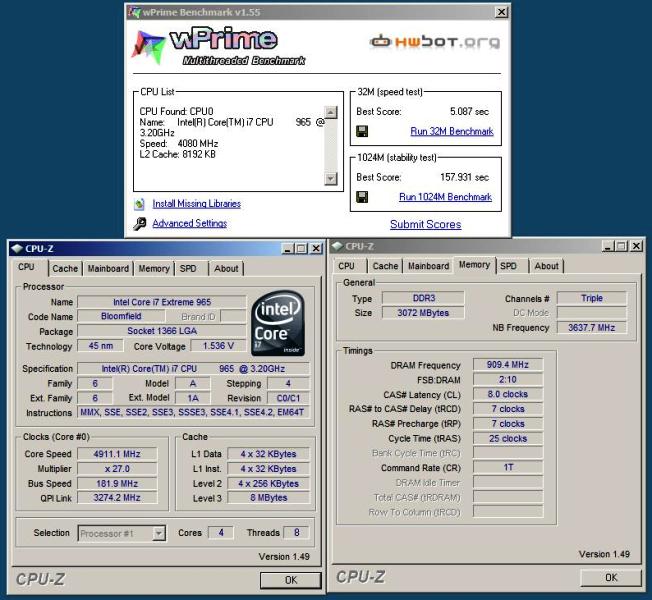
Task: Click the Instructions MMX, SSE list field
Action: click(193, 412)
